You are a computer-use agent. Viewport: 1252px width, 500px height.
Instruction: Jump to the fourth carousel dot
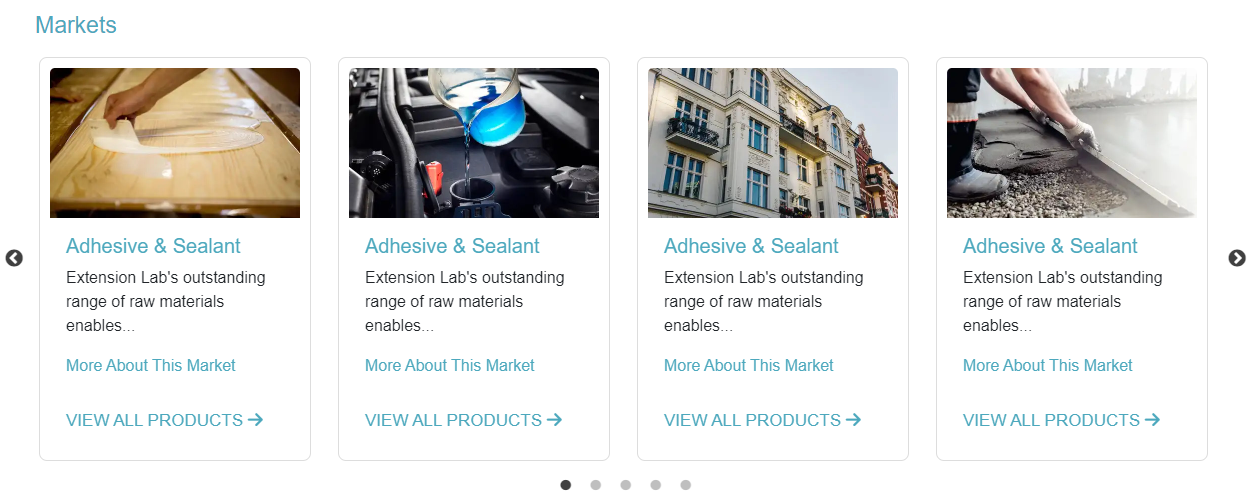tap(656, 485)
